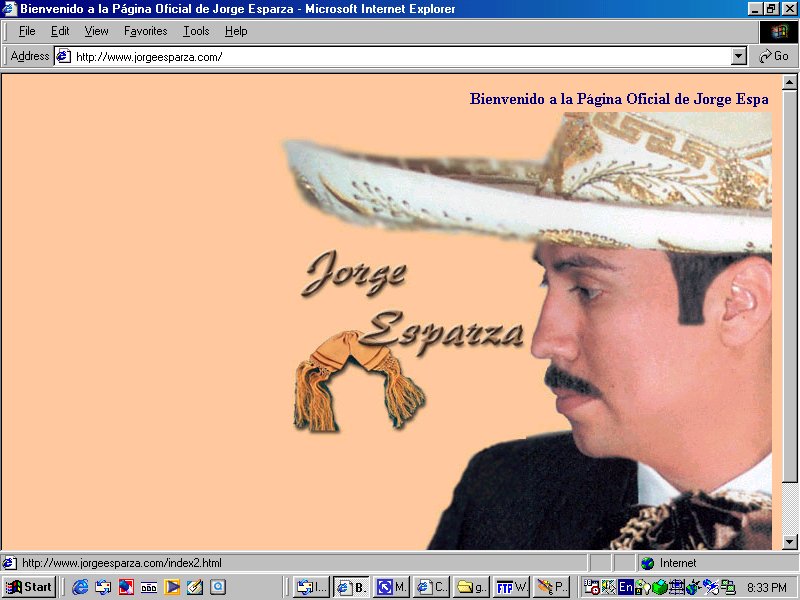Click the Internet Explorer quick launch icon
The width and height of the screenshot is (800, 600).
80,587
